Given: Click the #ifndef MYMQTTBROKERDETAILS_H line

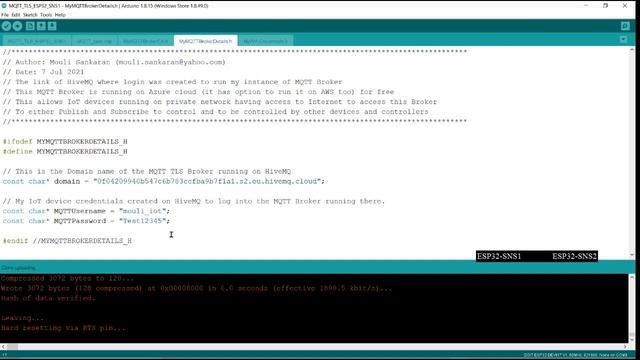Looking at the screenshot, I should point(65,142).
